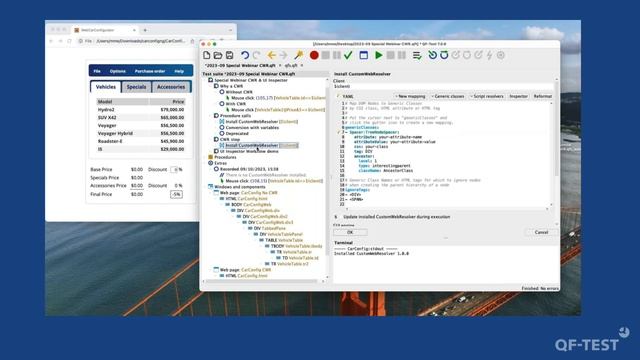Switch to Accessories tab in car configurator
640x360 pixels.
coord(171,87)
